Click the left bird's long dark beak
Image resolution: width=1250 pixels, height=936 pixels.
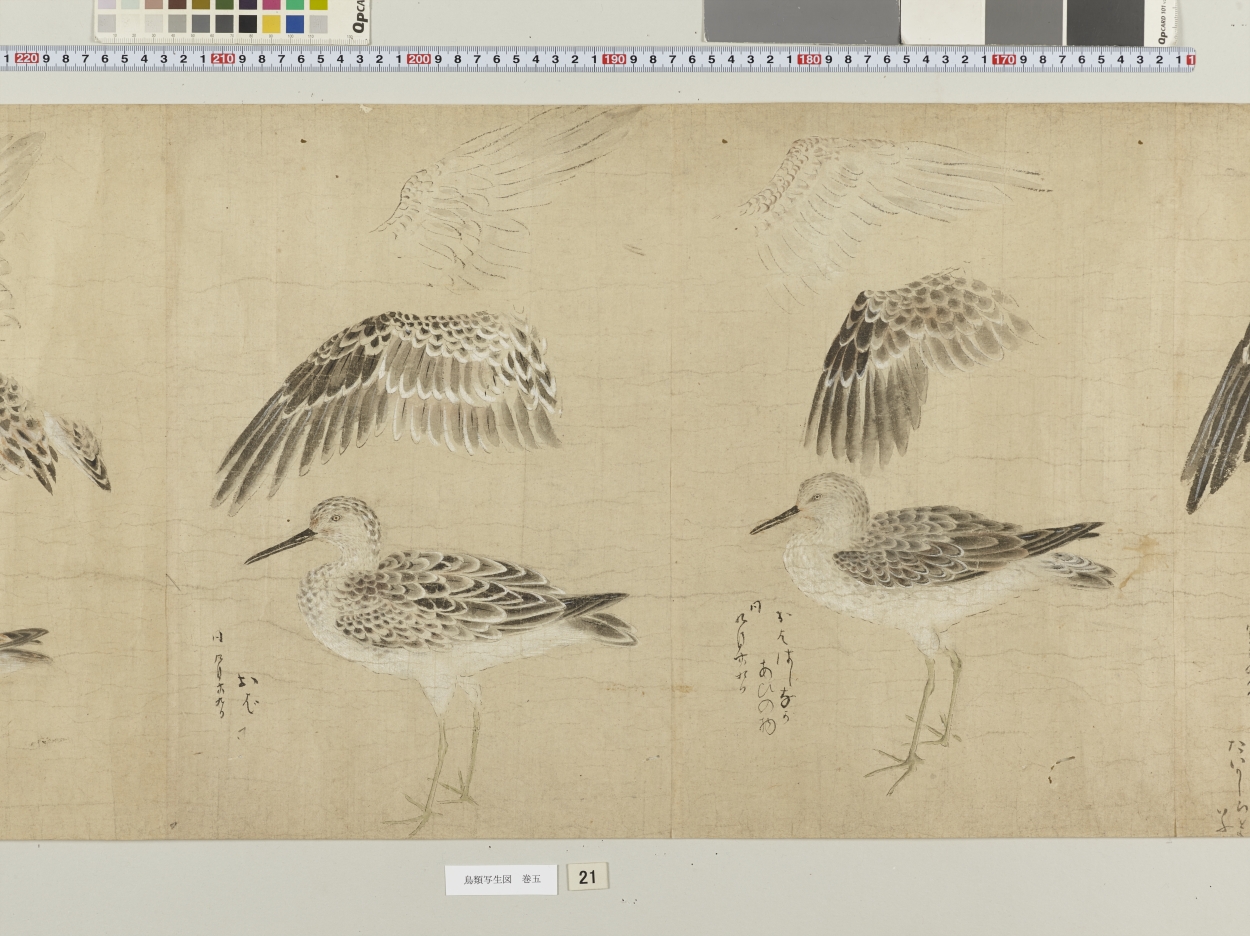280,547
